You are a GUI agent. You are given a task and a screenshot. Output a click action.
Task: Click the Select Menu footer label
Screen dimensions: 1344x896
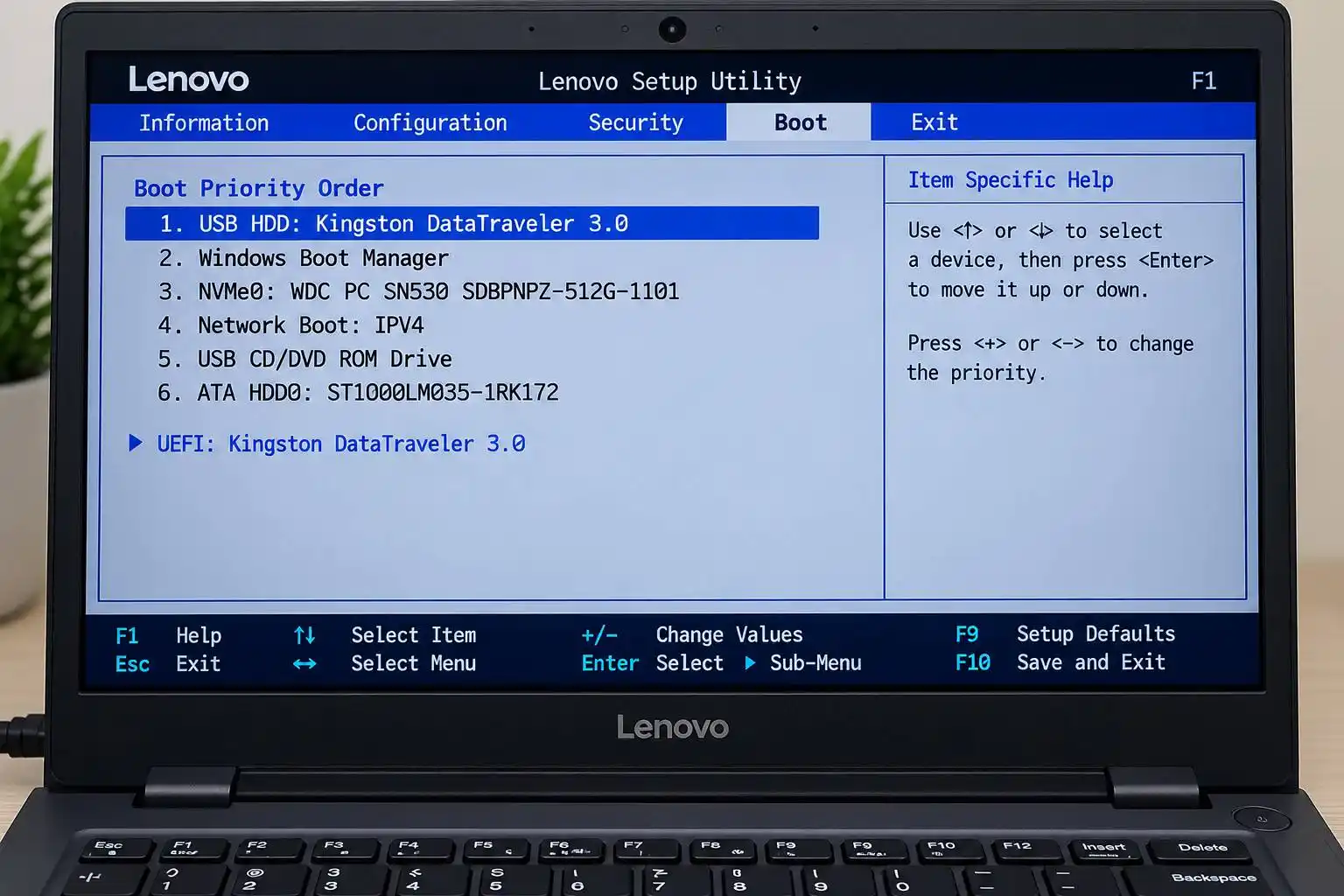click(414, 663)
